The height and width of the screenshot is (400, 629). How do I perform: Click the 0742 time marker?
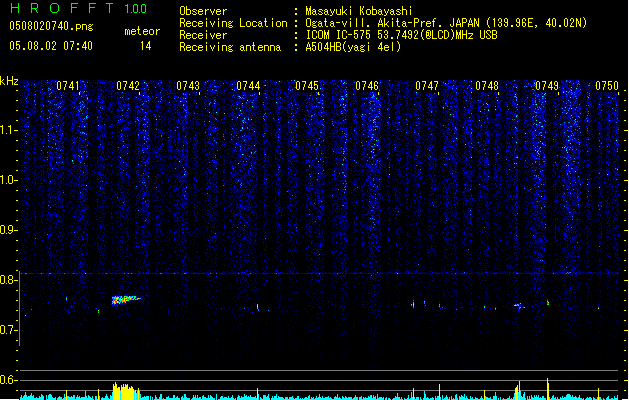coord(128,86)
